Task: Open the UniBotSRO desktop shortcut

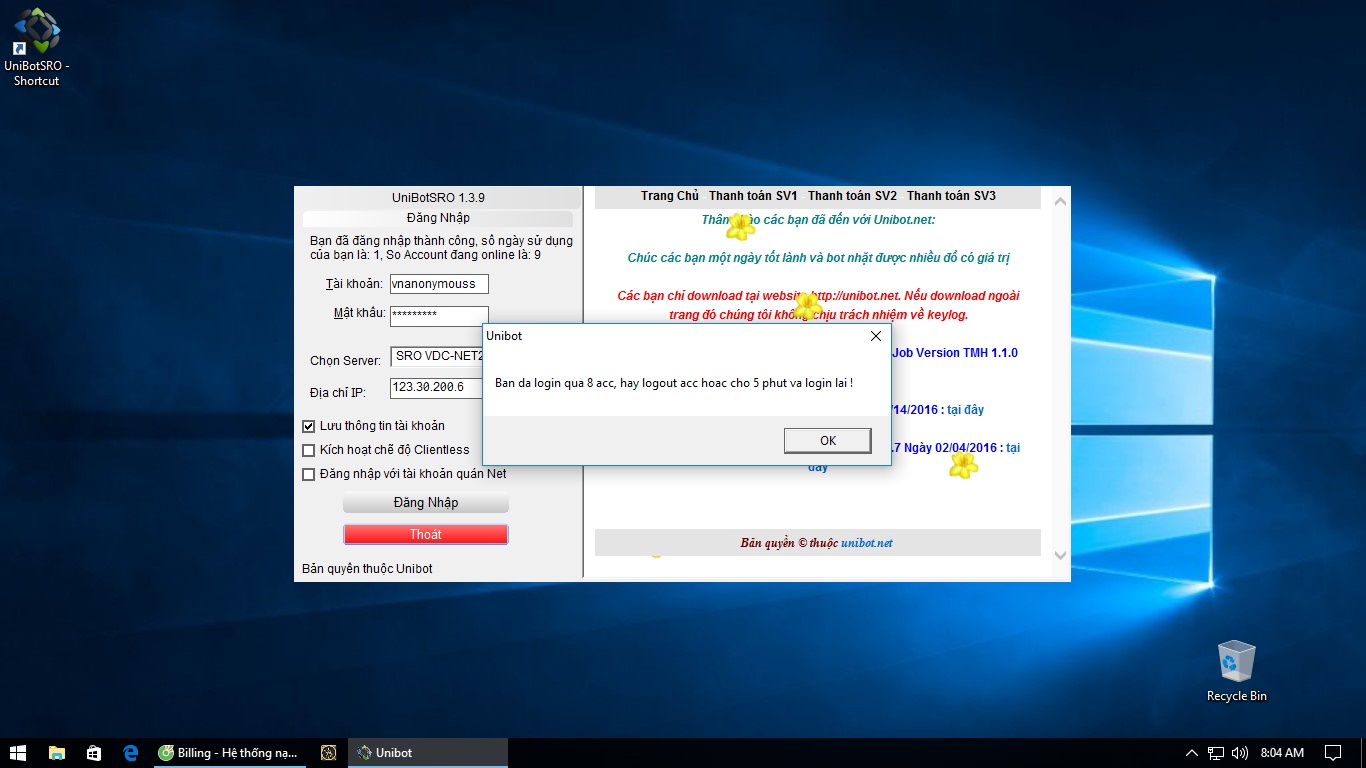Action: pos(37,46)
